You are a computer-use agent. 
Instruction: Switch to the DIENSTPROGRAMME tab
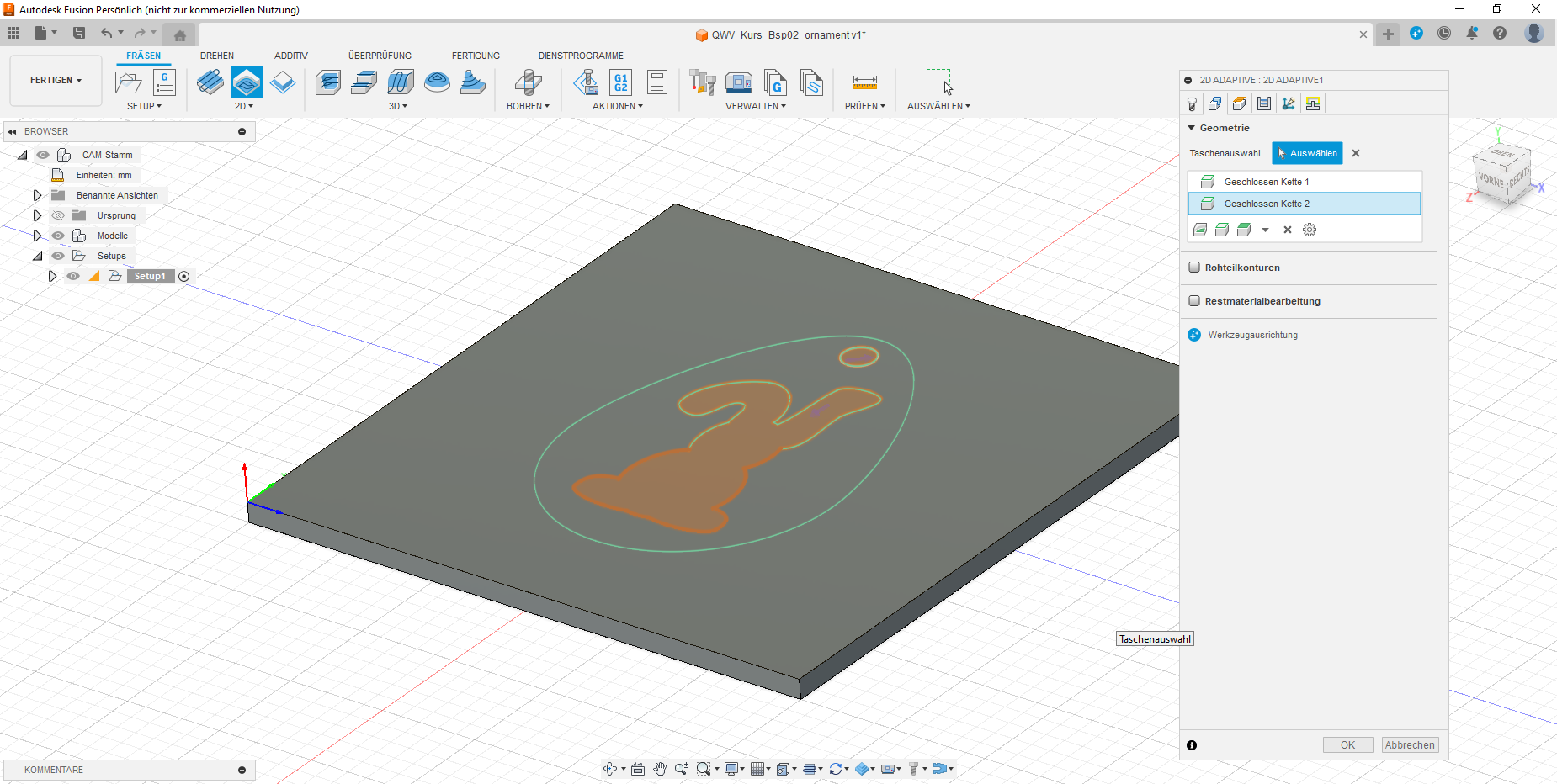click(581, 56)
